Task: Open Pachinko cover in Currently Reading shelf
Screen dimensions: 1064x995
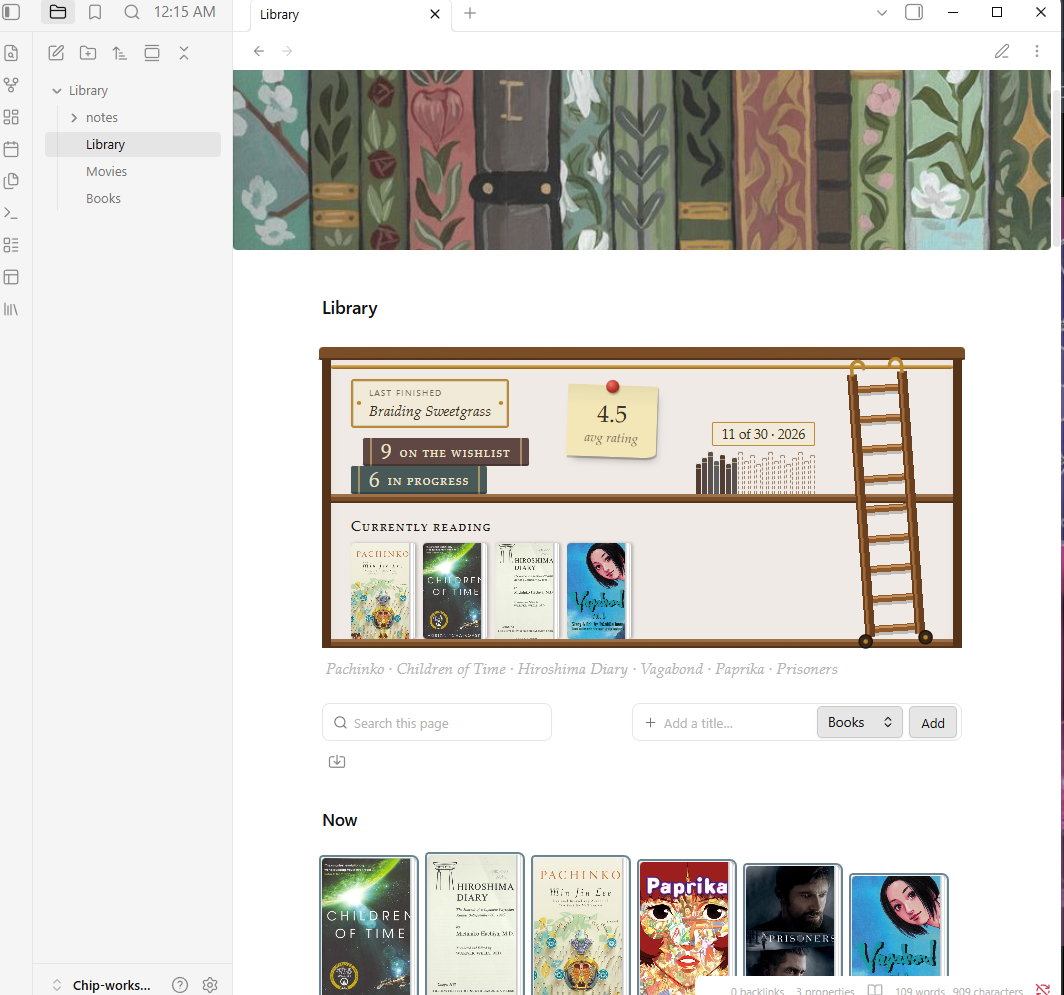Action: click(381, 590)
